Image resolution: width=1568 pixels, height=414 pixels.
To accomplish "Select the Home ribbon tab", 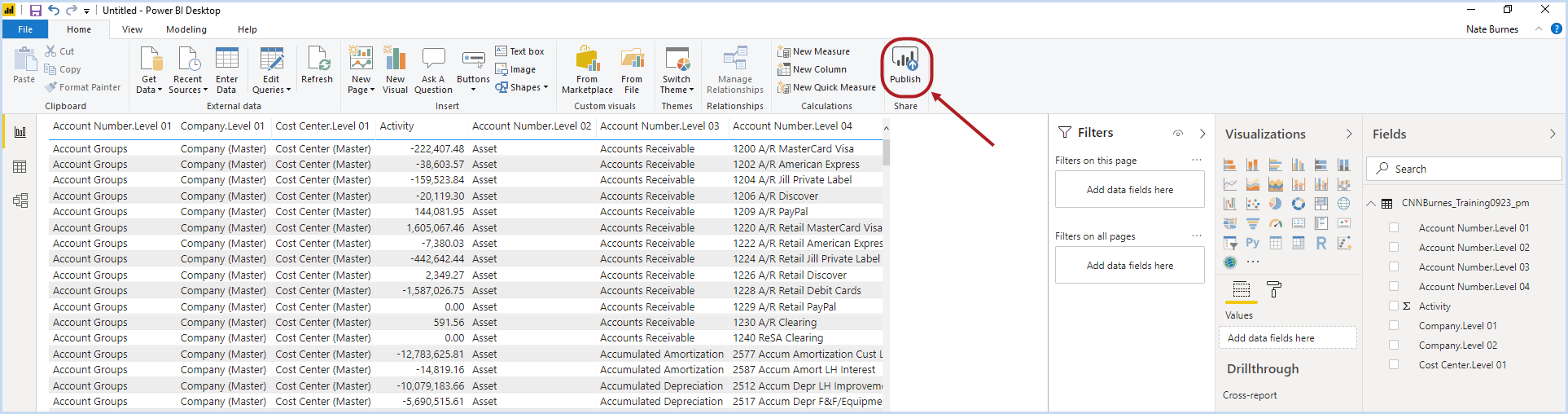I will [x=79, y=29].
